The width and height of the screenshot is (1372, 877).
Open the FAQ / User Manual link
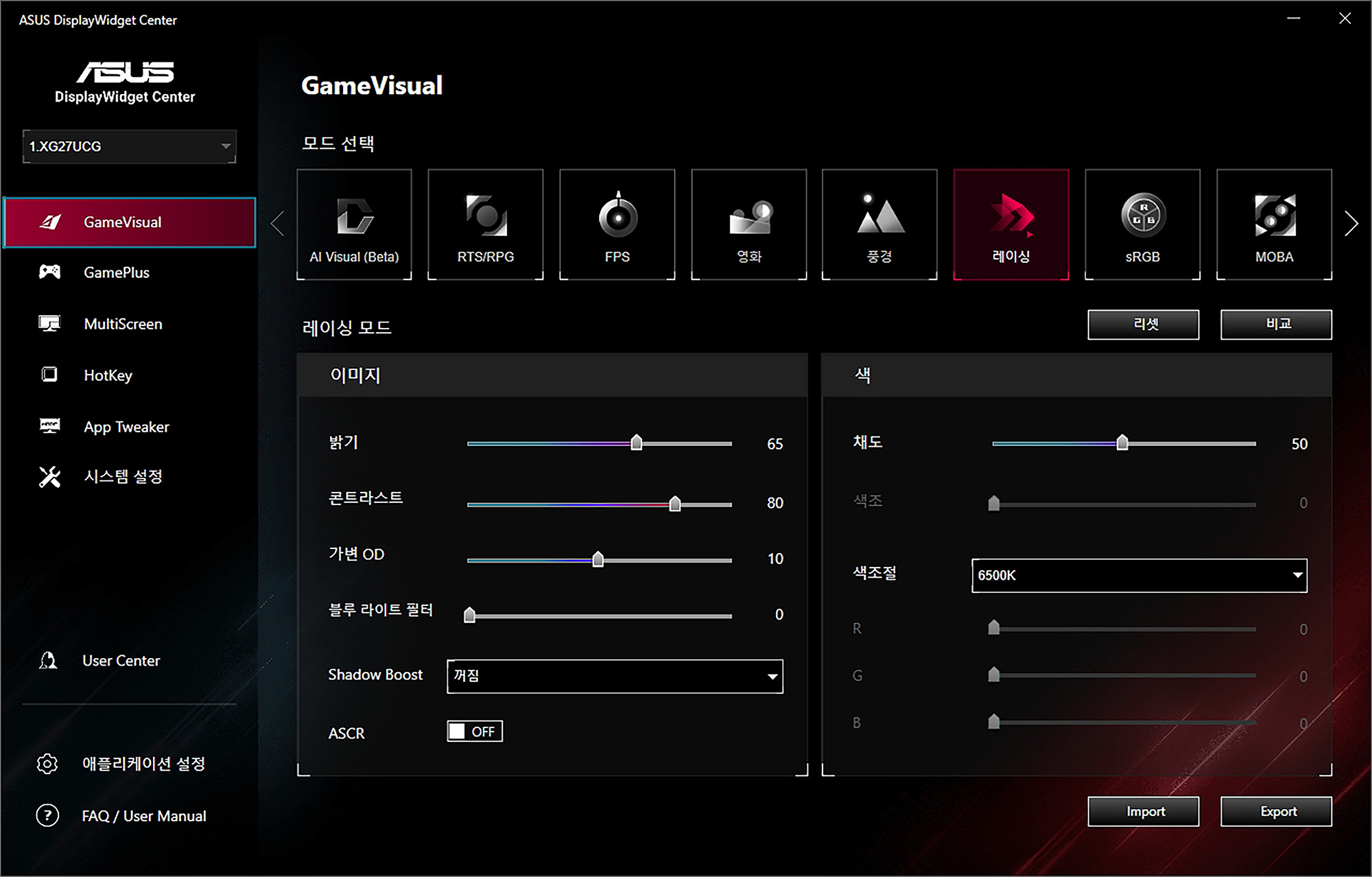143,816
